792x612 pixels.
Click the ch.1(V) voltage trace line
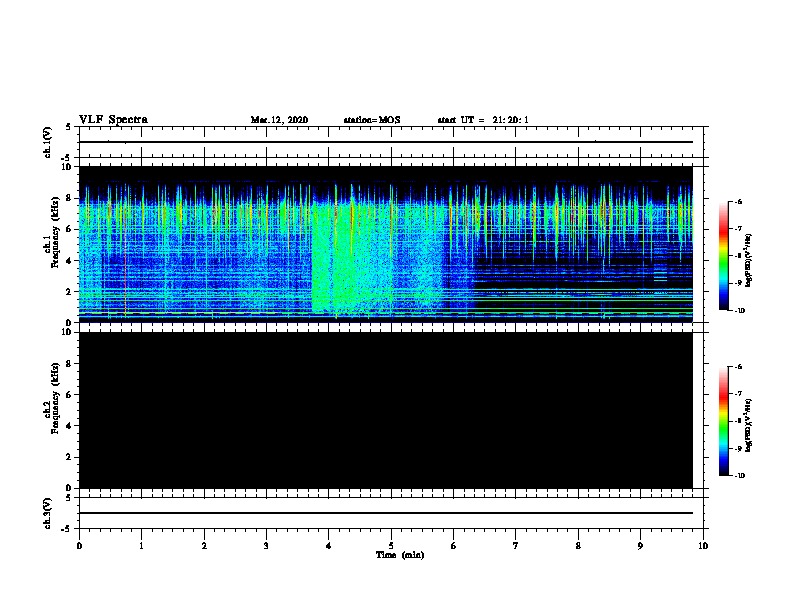[x=386, y=142]
